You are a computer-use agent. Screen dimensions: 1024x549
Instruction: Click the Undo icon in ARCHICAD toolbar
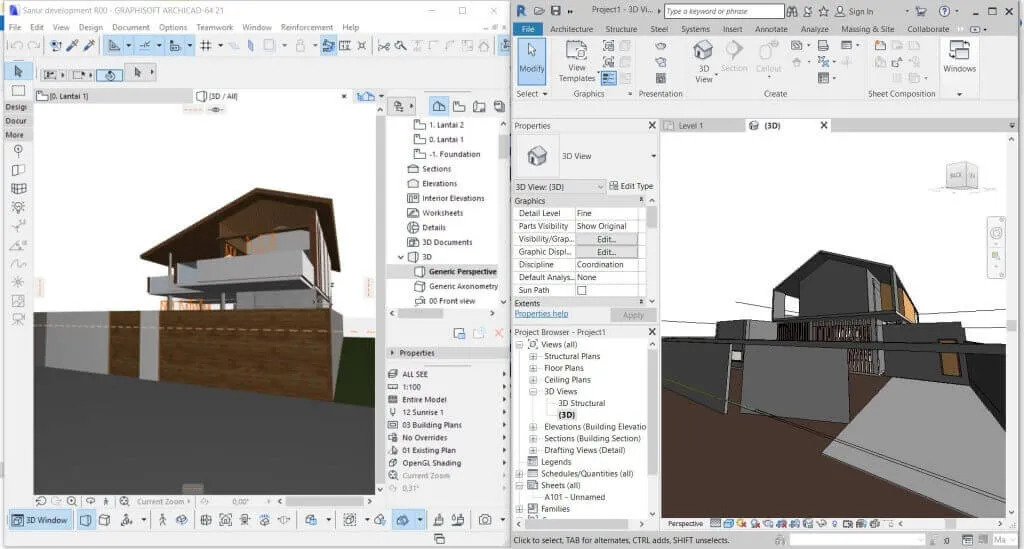tap(16, 46)
